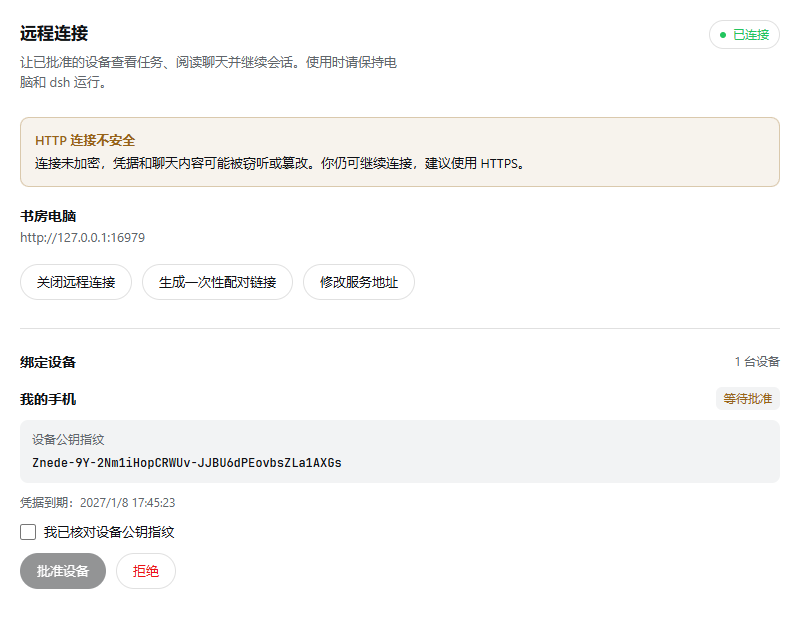
Task: Select the device fingerprint Znede-9Y-2Nm1iHopCRWUv text
Action: 187,463
